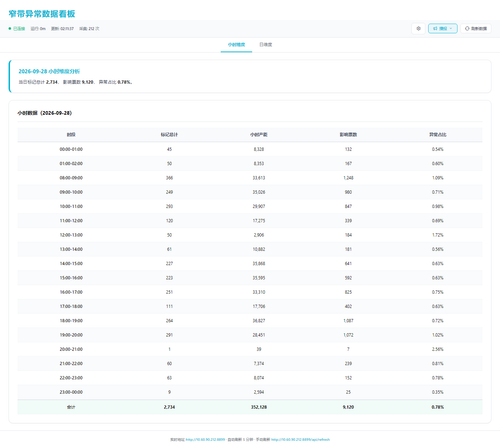Click the hourly output value 17,275

pyautogui.click(x=259, y=221)
